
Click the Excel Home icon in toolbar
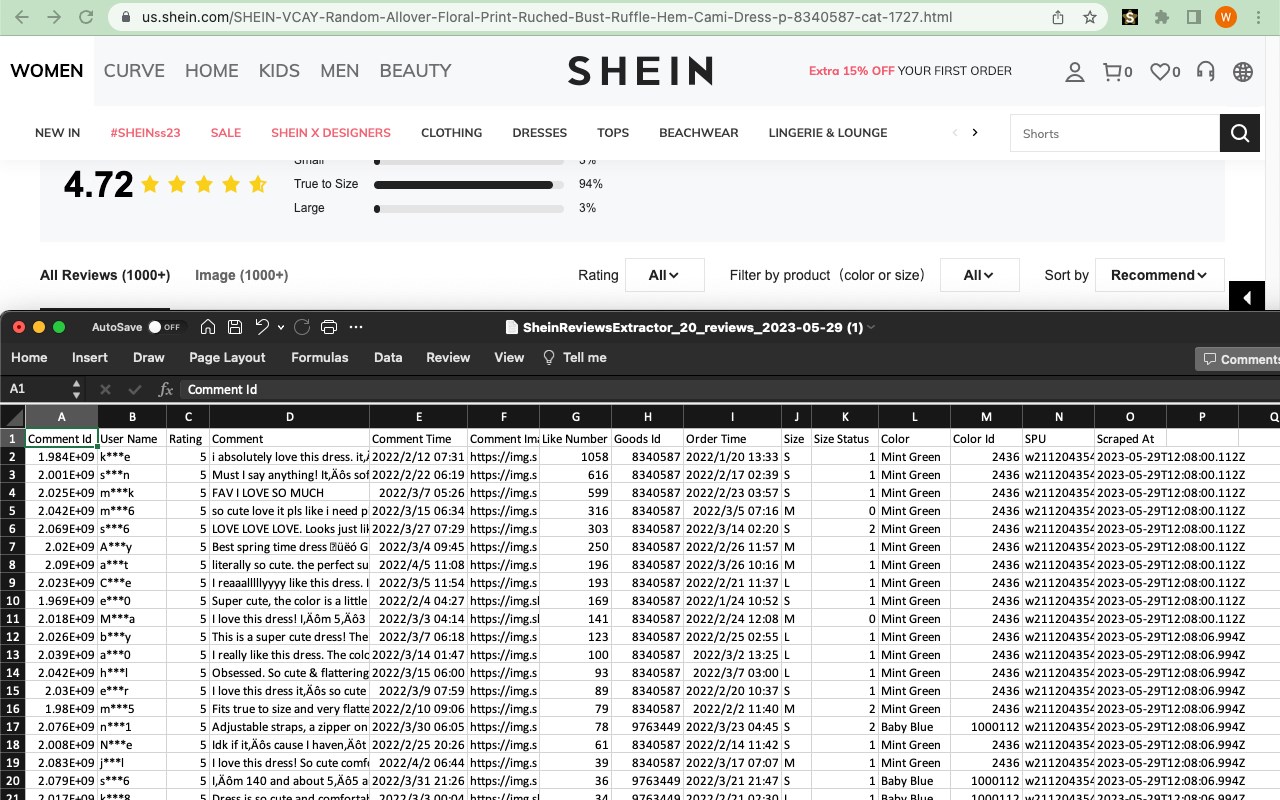208,327
